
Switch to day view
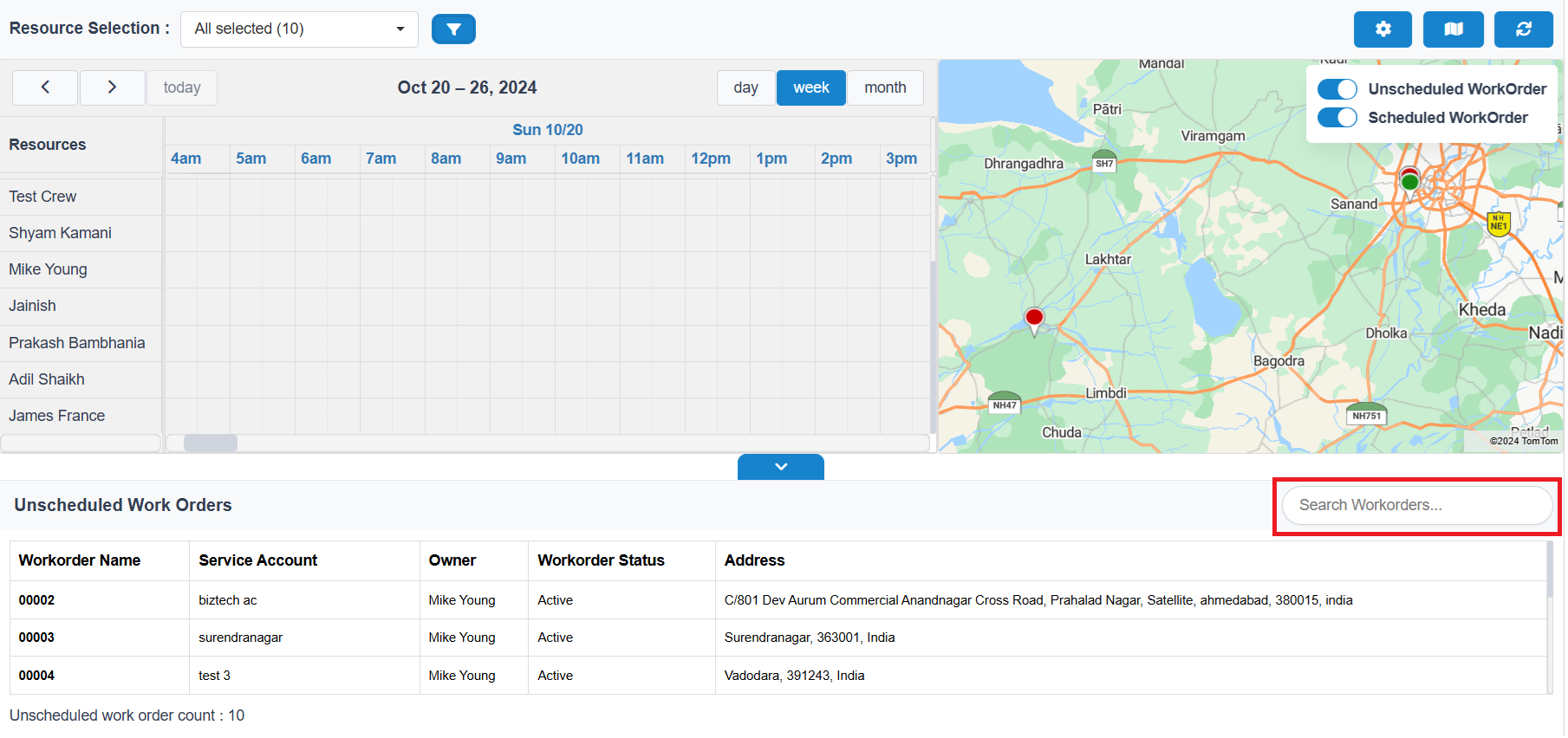[745, 87]
